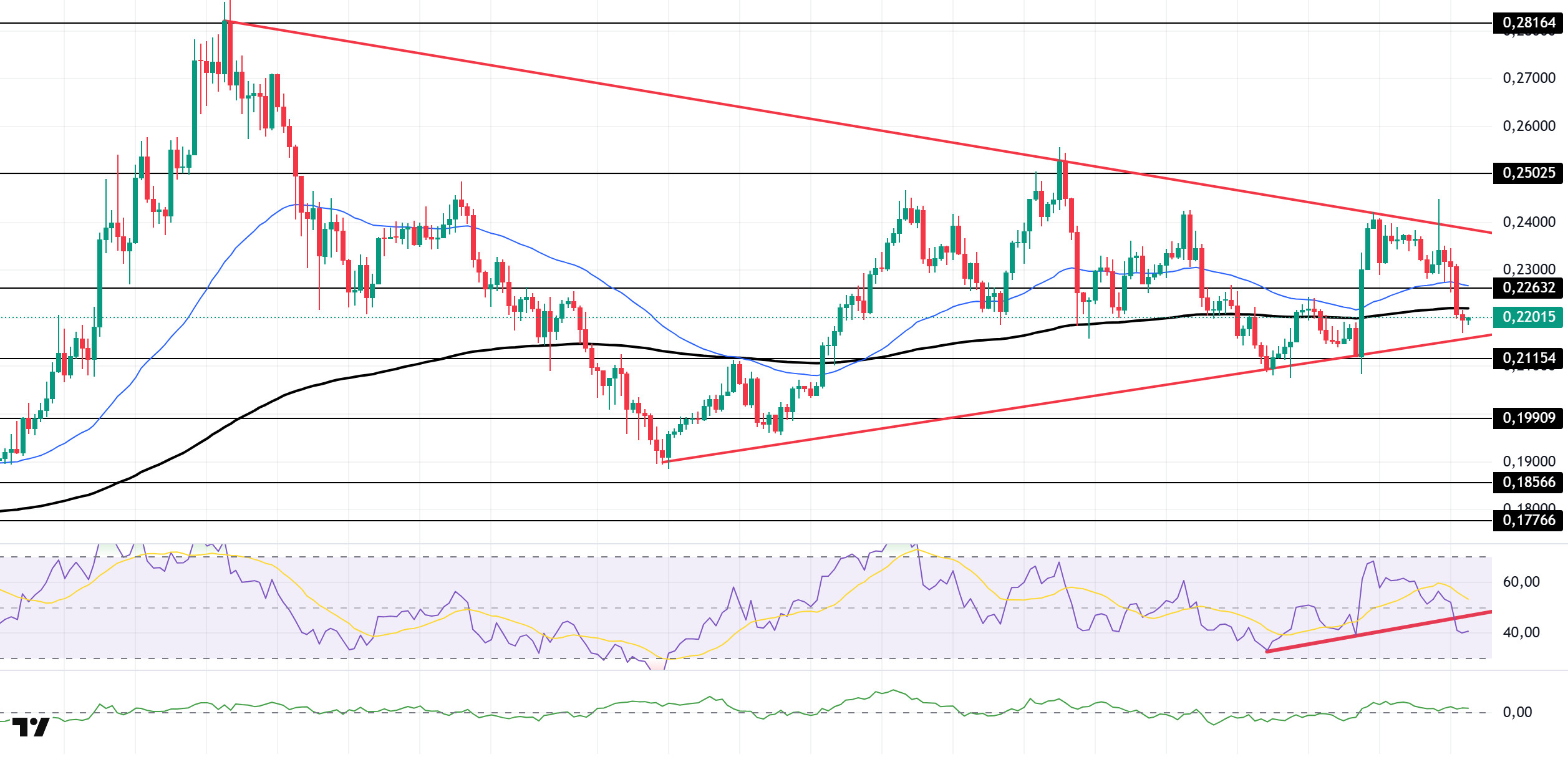Select the black moving average line's right end
1568x762 pixels.
pos(1467,308)
